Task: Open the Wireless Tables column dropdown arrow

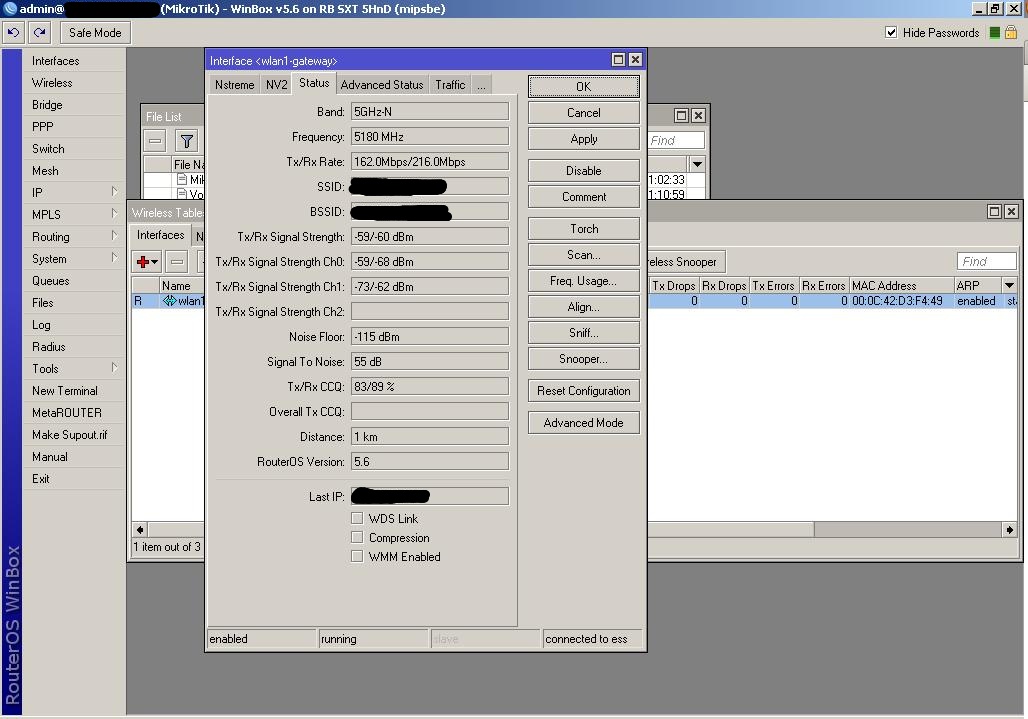Action: pos(1009,285)
